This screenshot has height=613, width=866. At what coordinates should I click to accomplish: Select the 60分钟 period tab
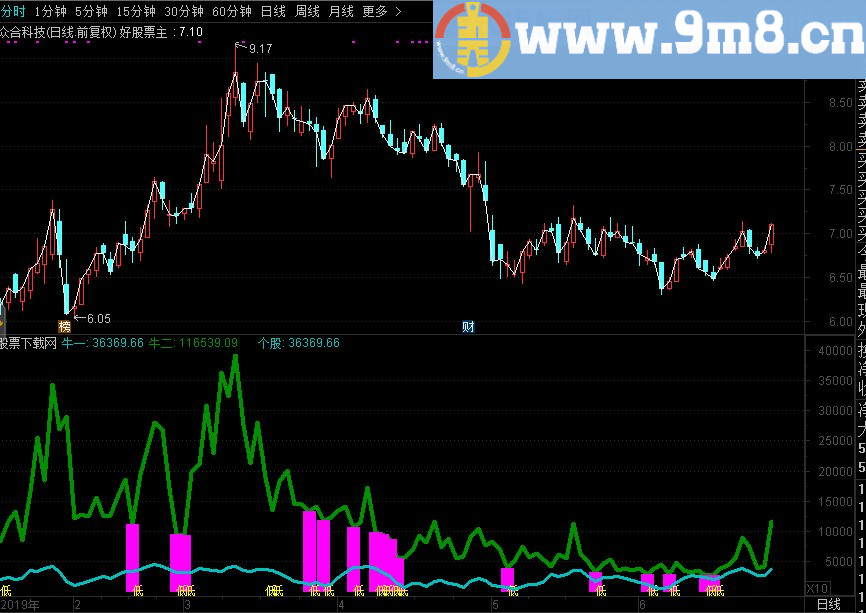click(232, 11)
